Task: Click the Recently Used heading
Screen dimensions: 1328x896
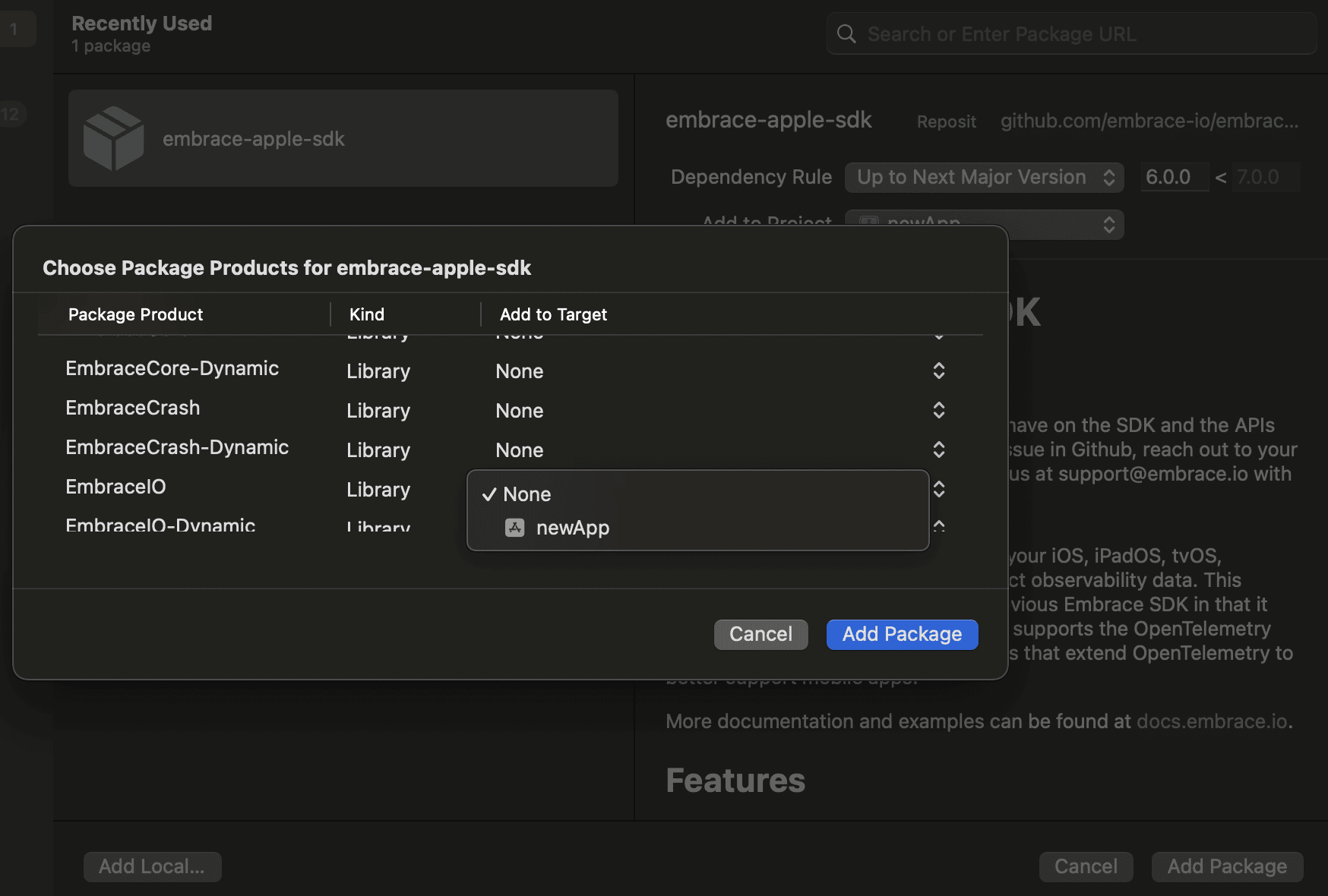Action: 142,24
